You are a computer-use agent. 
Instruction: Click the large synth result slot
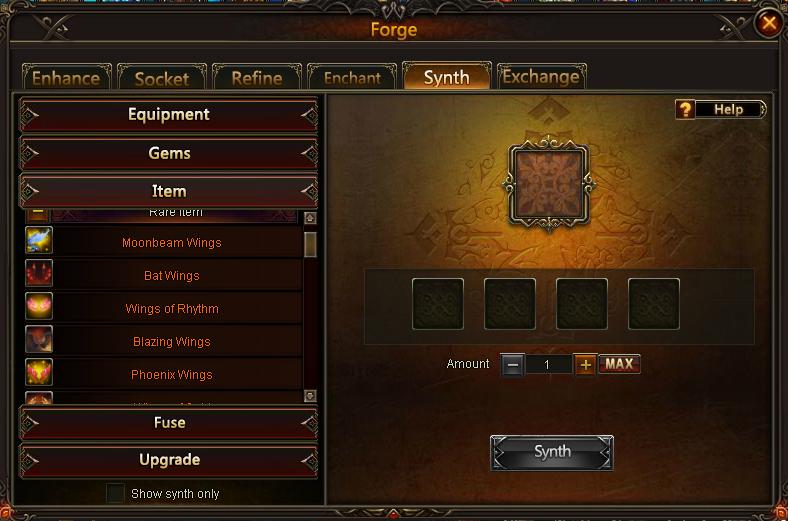click(549, 185)
